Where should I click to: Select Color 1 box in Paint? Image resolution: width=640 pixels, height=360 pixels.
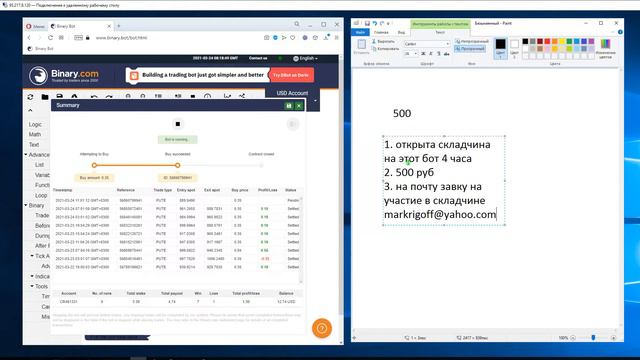[500, 48]
